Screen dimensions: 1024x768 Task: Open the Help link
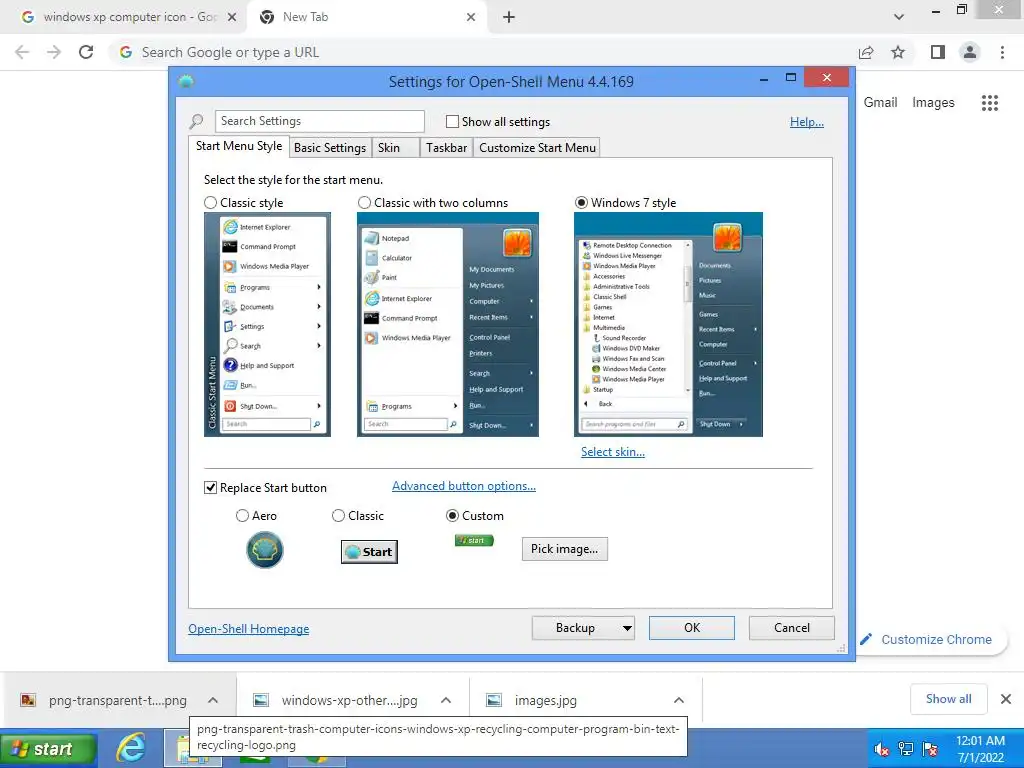pos(807,121)
